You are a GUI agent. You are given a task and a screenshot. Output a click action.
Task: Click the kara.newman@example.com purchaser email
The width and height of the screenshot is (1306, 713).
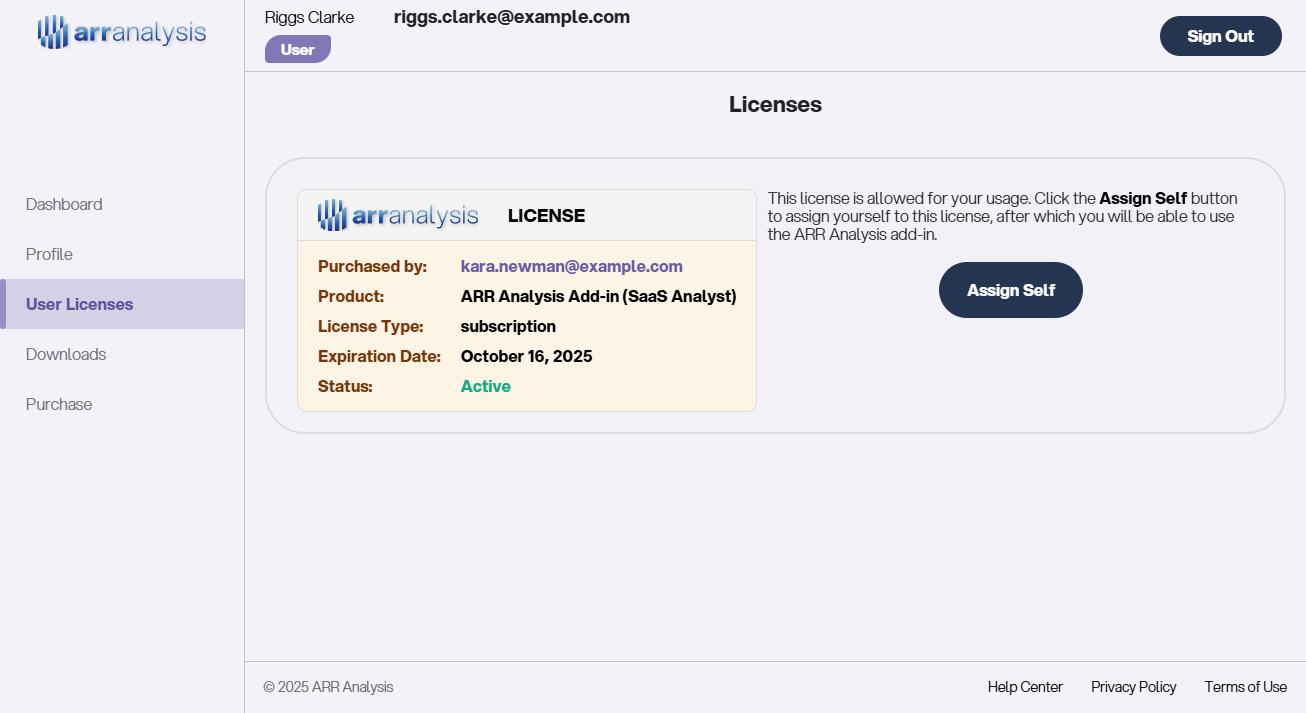pyautogui.click(x=571, y=266)
